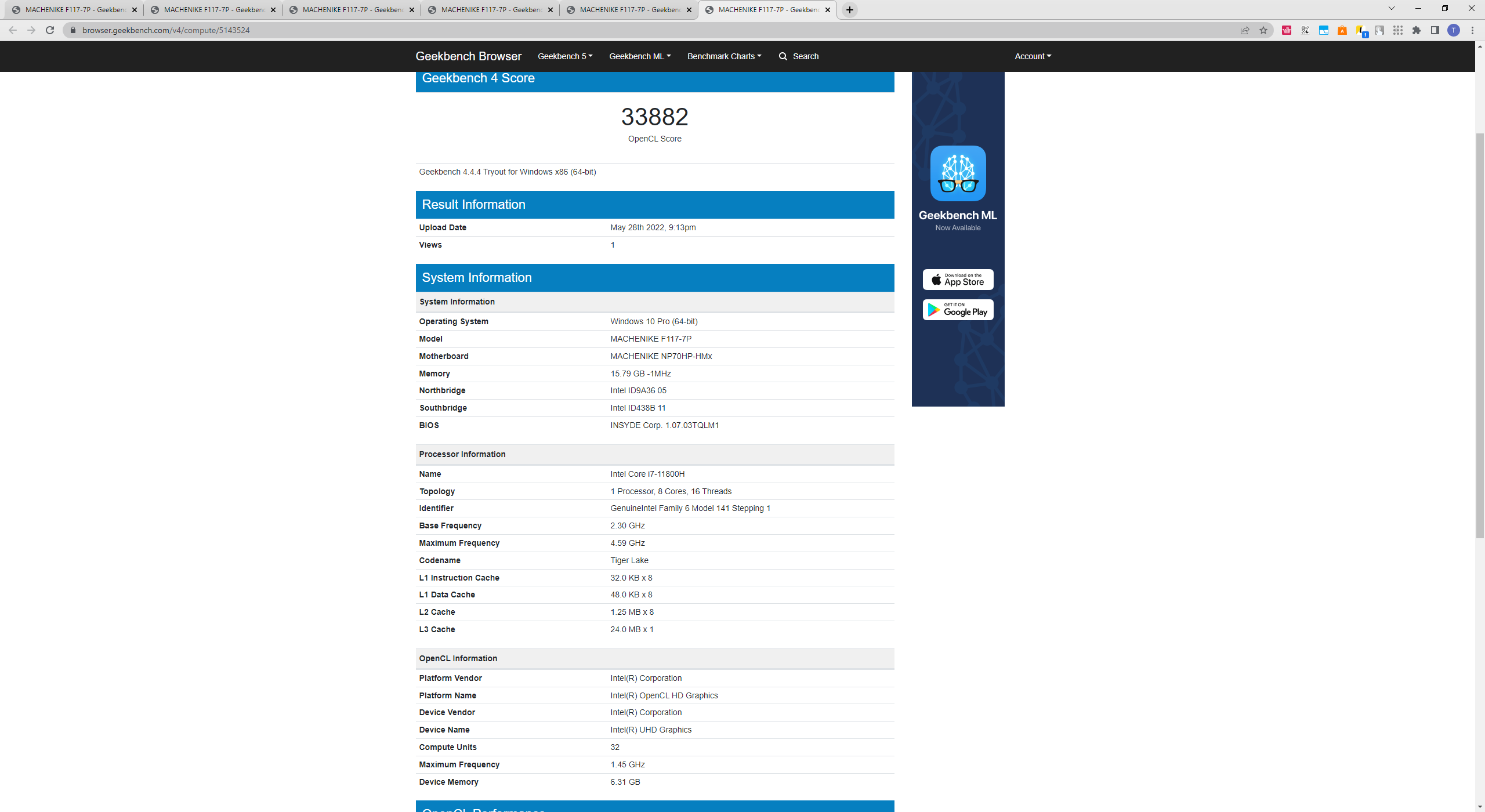Open the tab search chevron
Viewport: 1485px width, 812px height.
[x=1391, y=9]
